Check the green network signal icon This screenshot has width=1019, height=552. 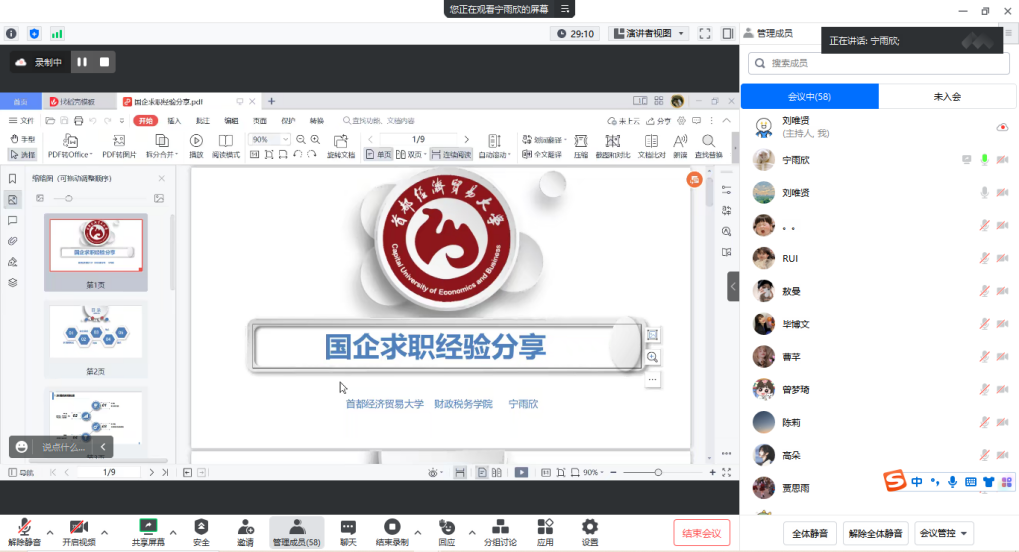click(57, 34)
